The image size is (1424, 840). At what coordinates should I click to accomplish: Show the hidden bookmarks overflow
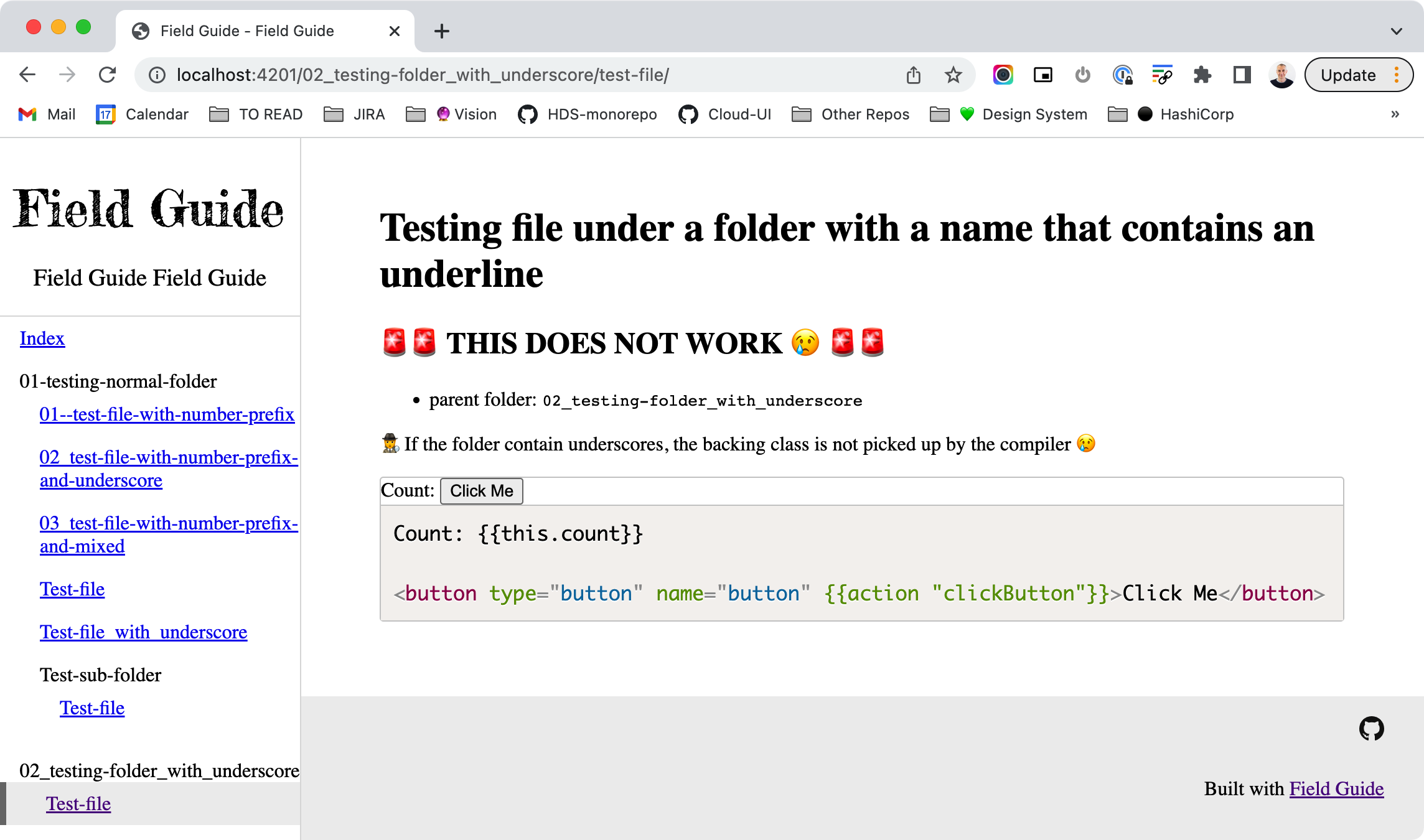[1395, 114]
